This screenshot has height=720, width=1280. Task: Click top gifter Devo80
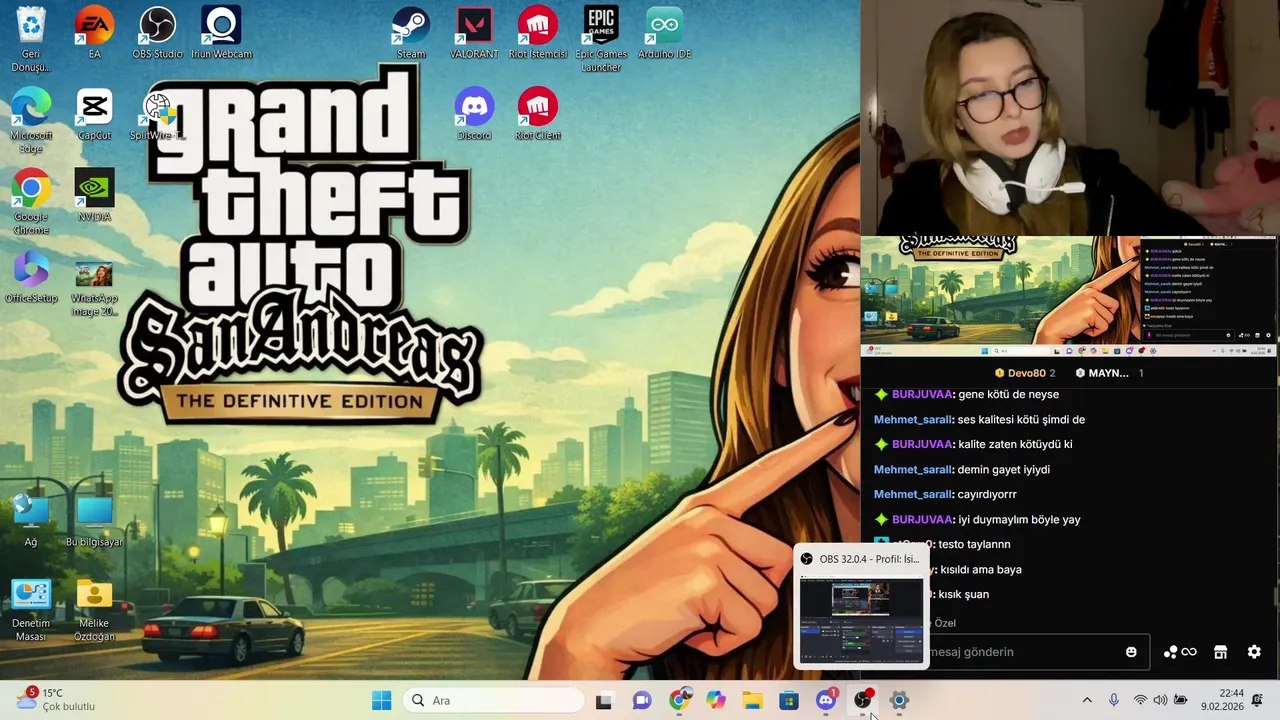[x=1025, y=373]
